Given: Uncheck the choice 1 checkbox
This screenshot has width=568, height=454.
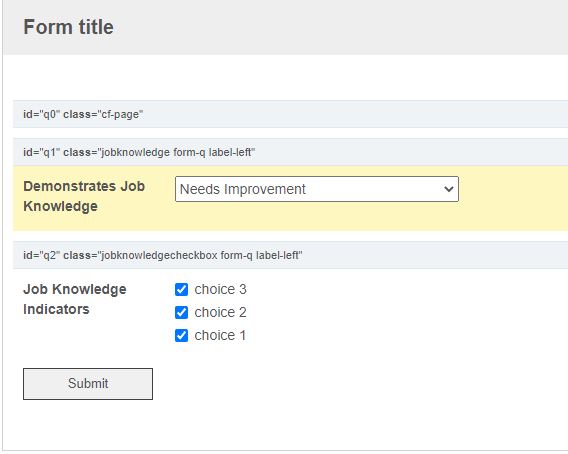Looking at the screenshot, I should point(181,336).
